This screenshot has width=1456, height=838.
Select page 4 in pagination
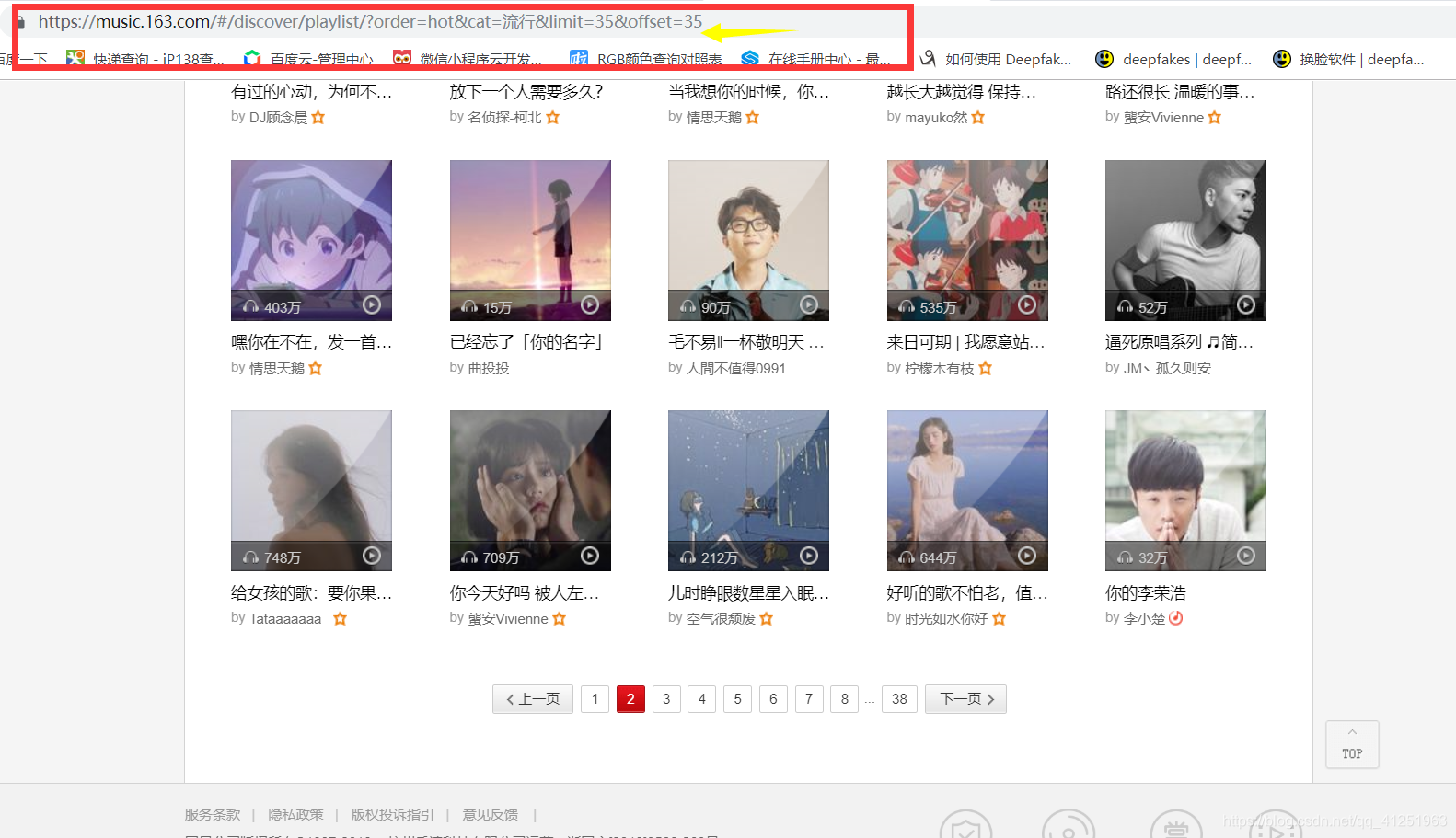pos(702,699)
